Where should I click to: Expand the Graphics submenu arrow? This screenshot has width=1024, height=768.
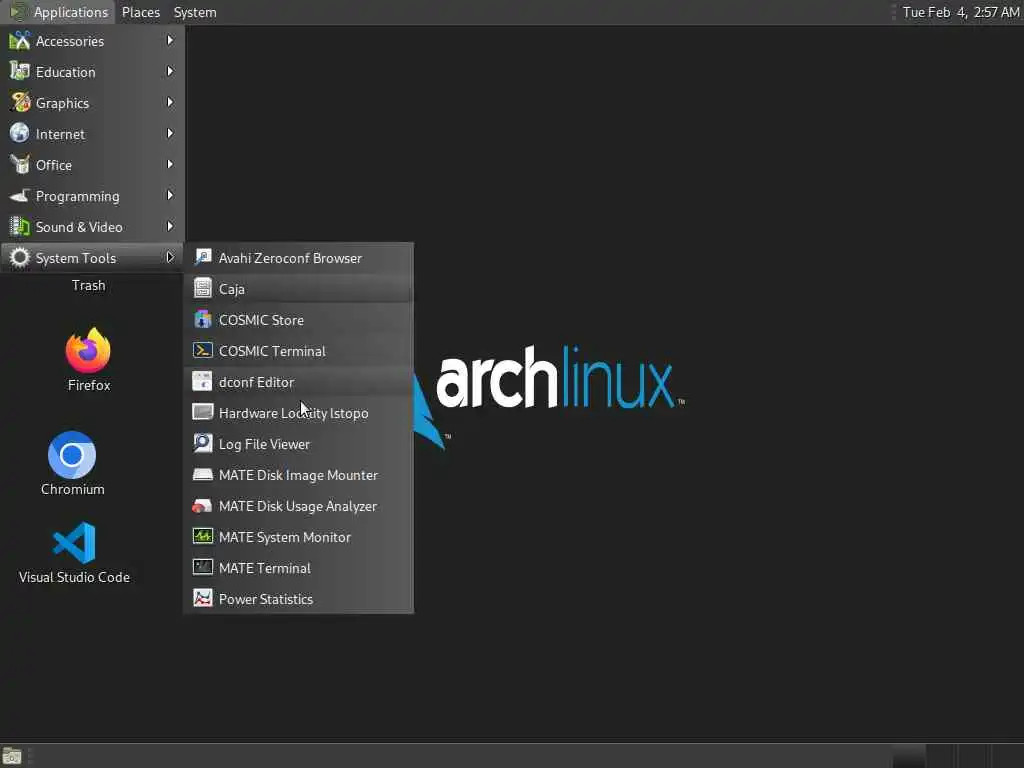tap(170, 103)
